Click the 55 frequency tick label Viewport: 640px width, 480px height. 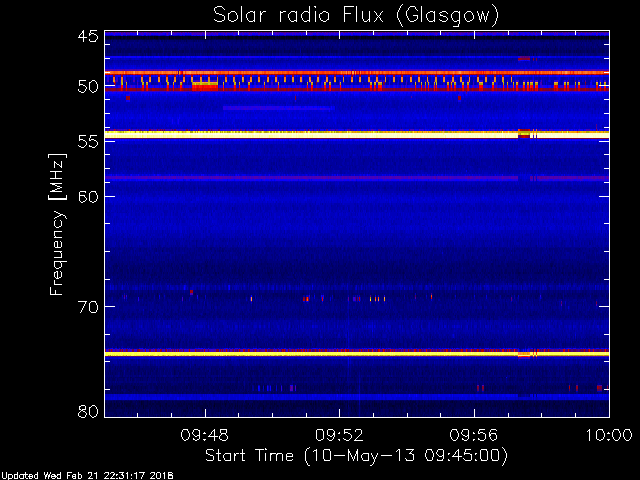click(x=88, y=142)
